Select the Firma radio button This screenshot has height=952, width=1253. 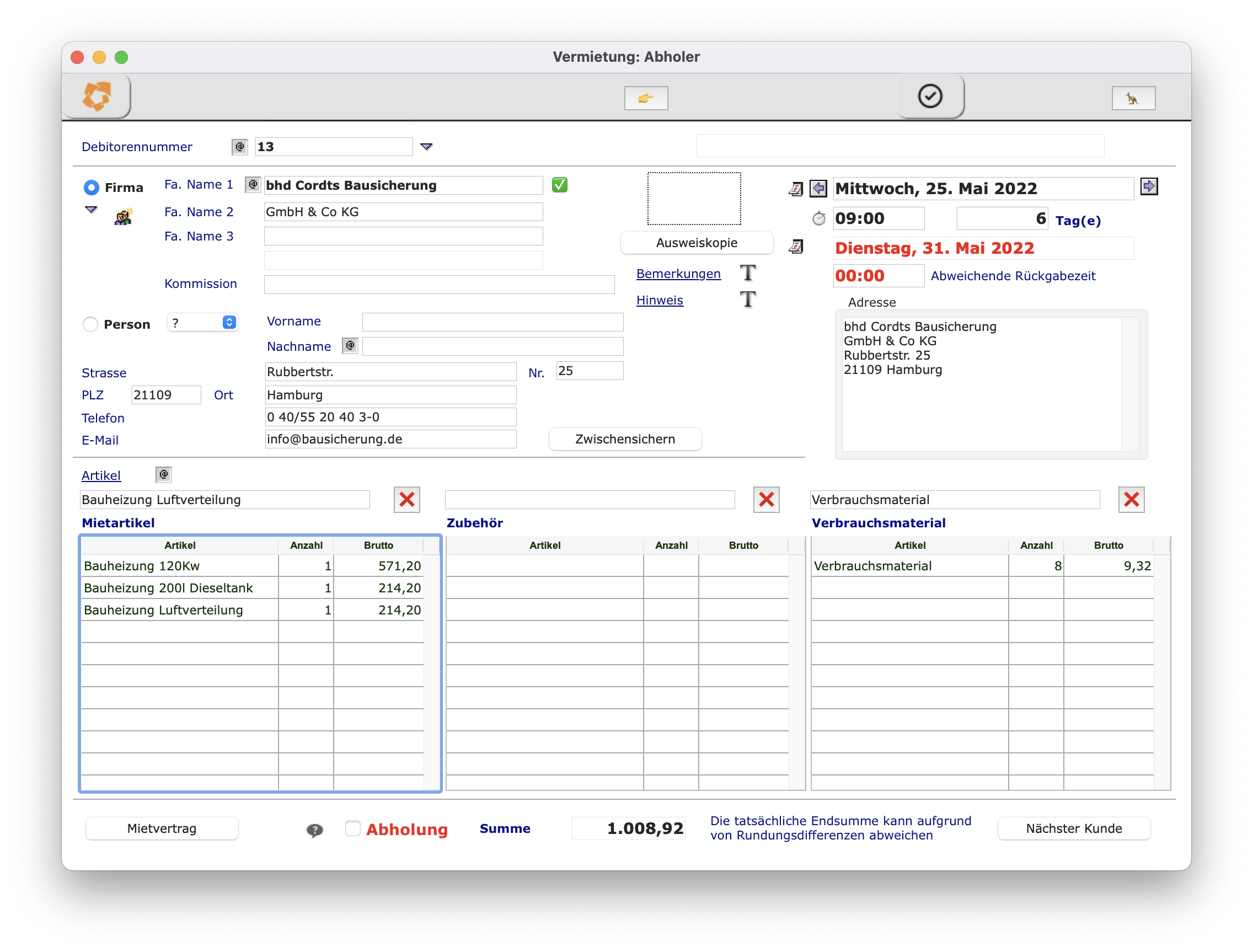point(91,188)
